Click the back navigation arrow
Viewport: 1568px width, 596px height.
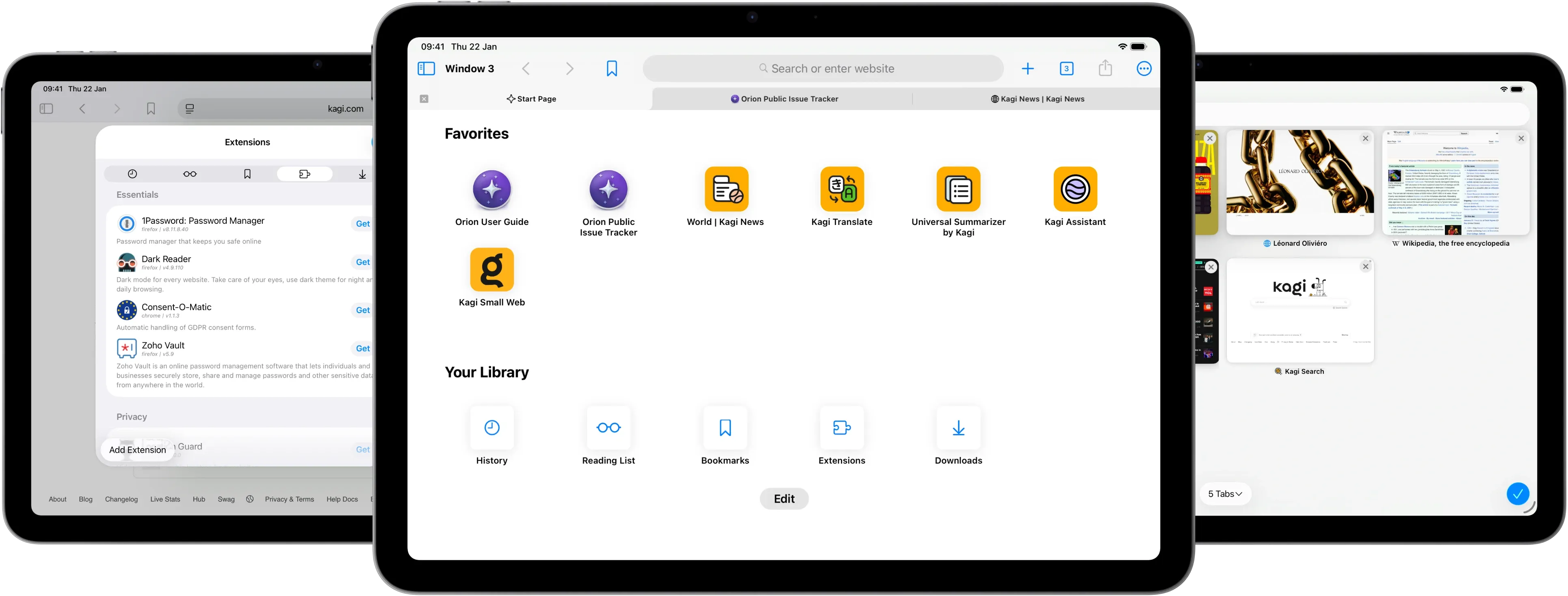tap(526, 68)
